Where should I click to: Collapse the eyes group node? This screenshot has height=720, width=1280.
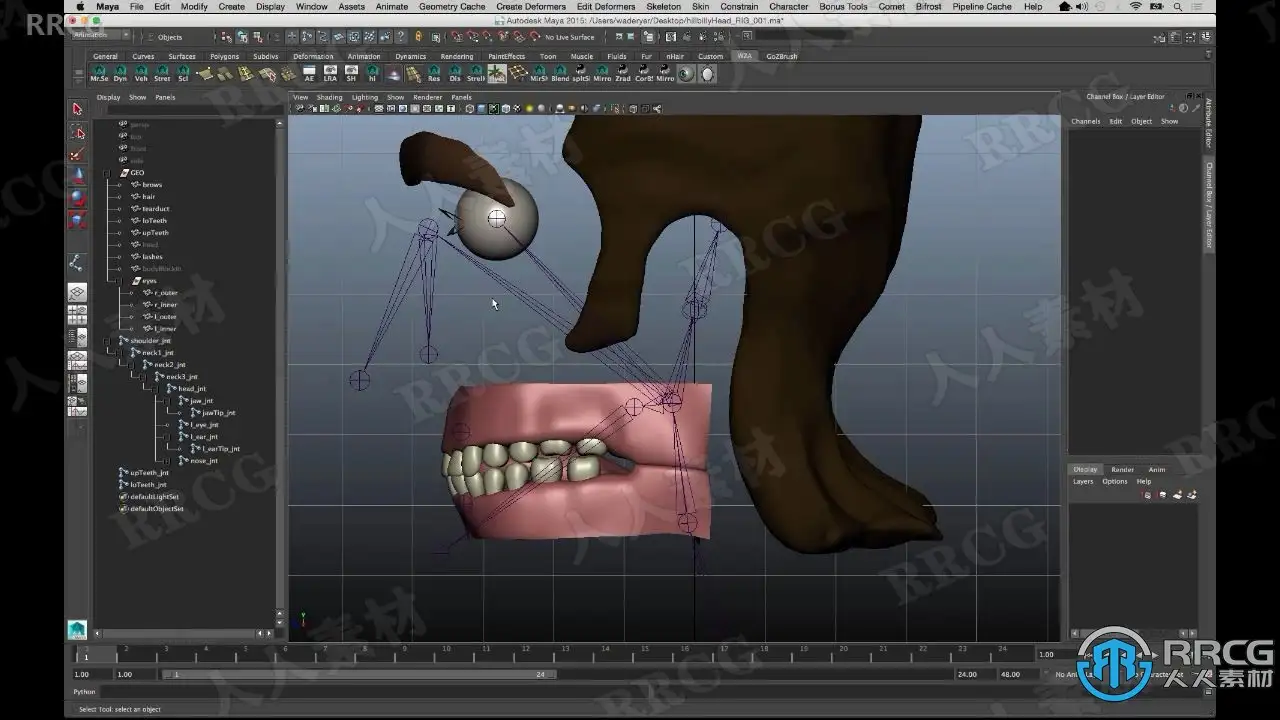click(x=119, y=281)
